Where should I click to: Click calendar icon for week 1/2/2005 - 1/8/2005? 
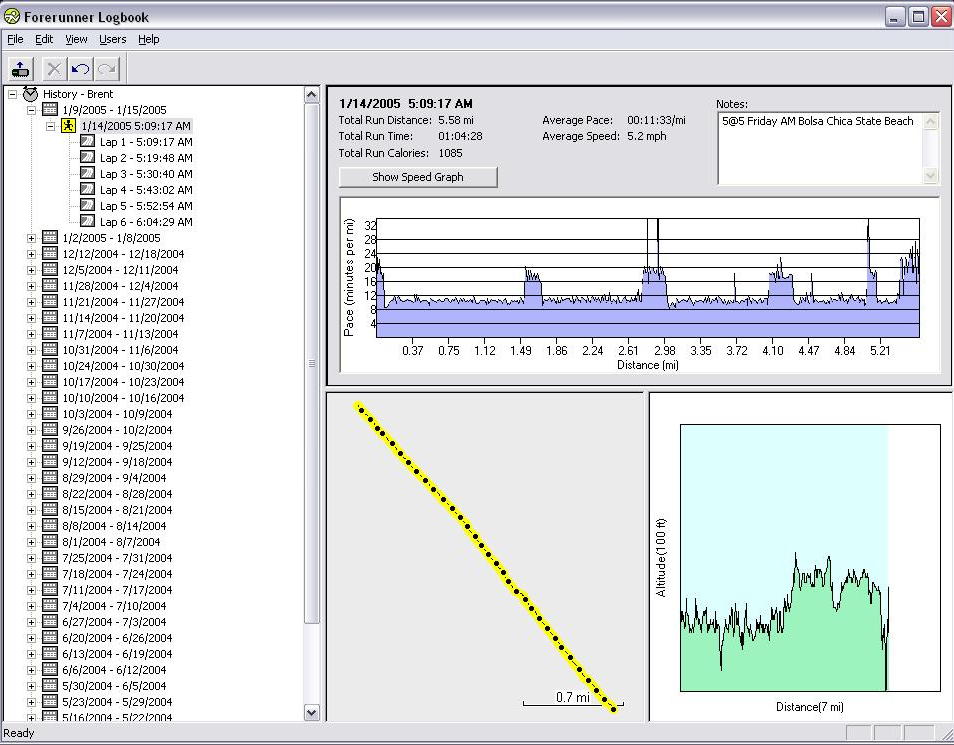(50, 238)
